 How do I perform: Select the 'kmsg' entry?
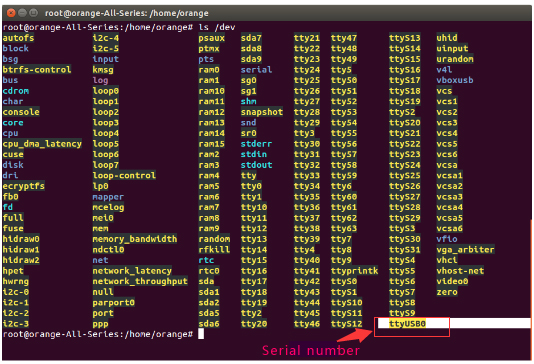103,69
